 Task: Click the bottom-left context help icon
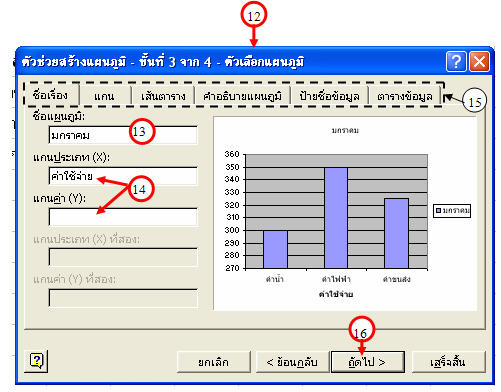pyautogui.click(x=36, y=361)
